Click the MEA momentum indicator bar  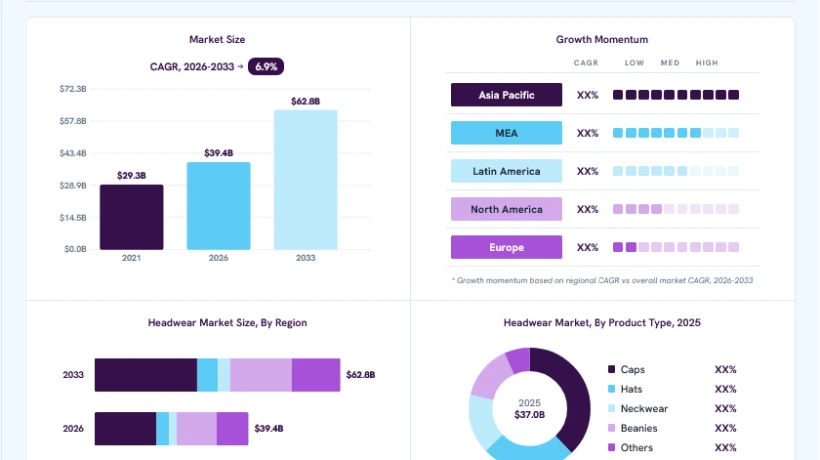coord(676,133)
